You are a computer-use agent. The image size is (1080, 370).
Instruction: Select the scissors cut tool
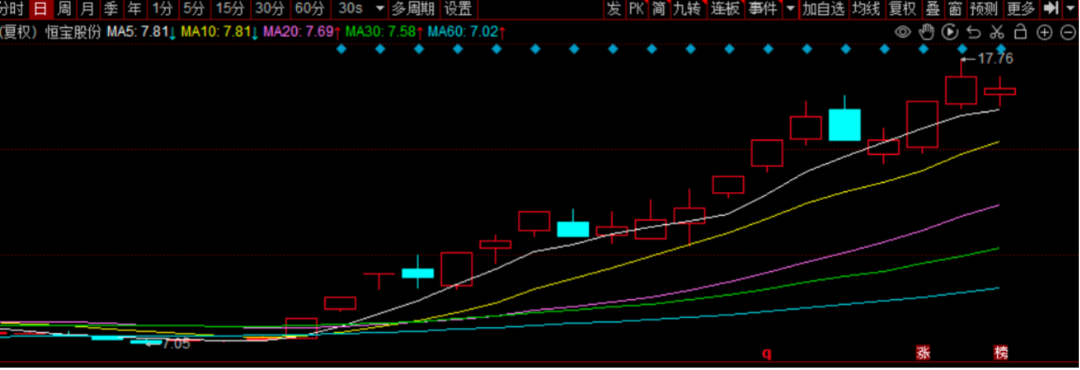[x=997, y=32]
